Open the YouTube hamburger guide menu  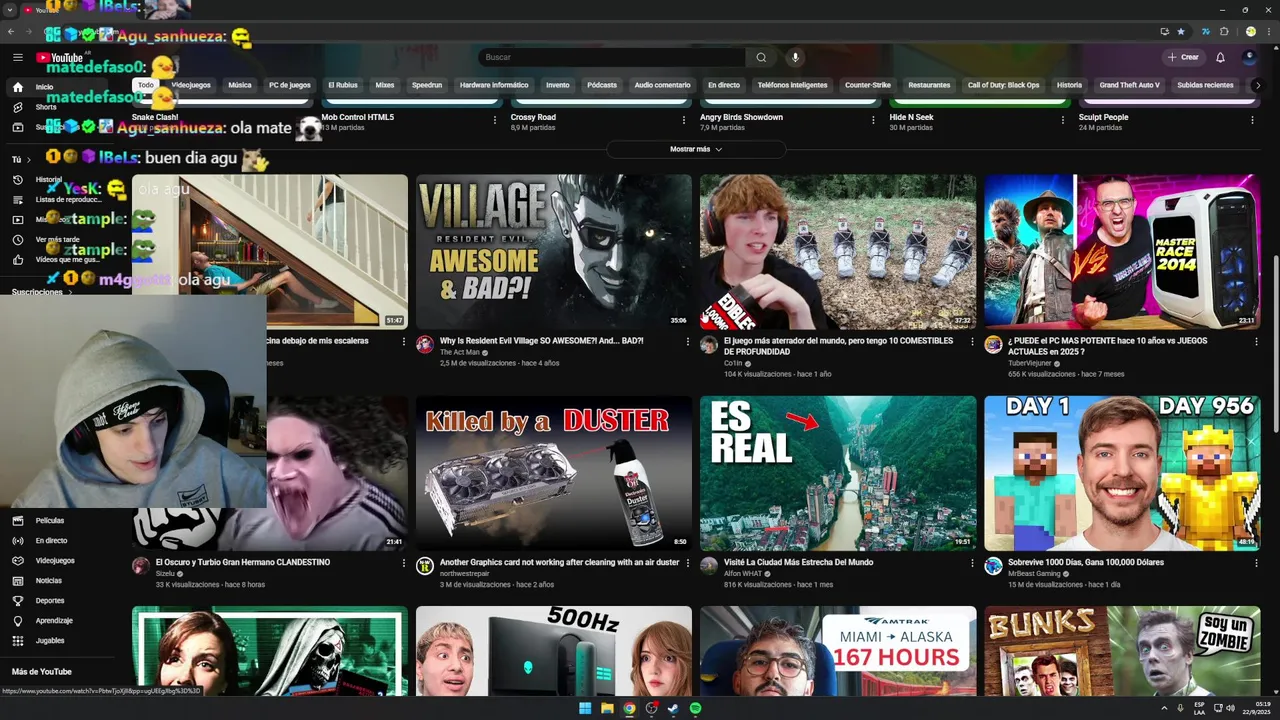18,58
